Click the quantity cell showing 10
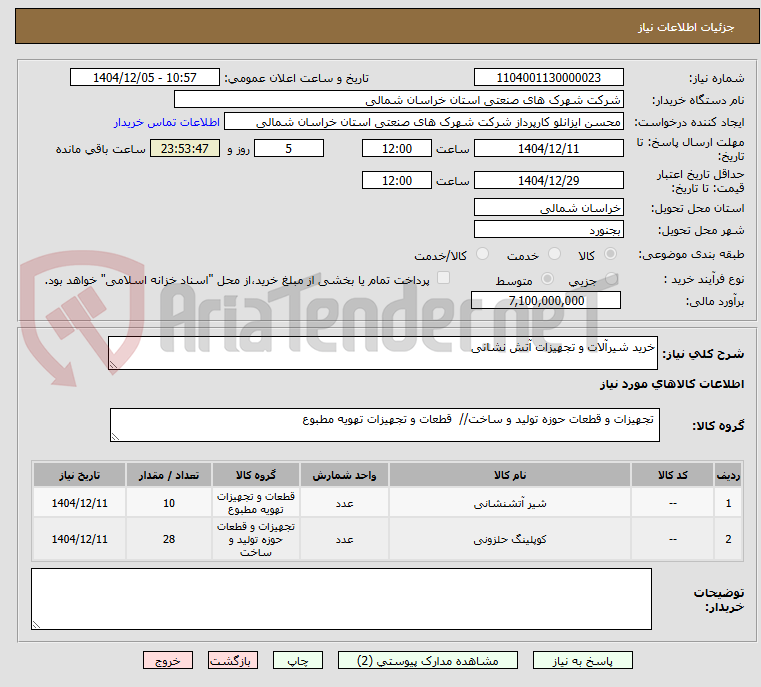Screen dimensions: 761x687 pos(169,503)
